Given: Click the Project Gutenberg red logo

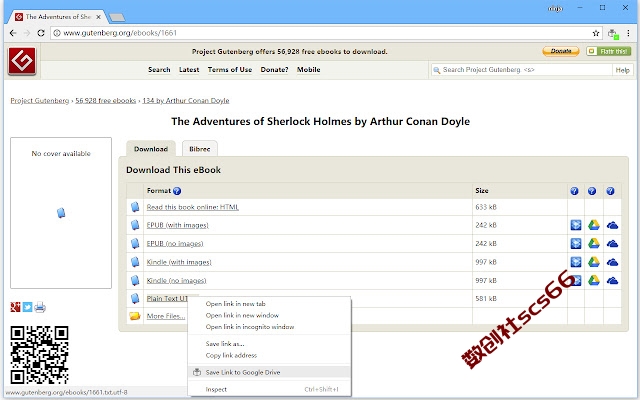Looking at the screenshot, I should click(22, 61).
